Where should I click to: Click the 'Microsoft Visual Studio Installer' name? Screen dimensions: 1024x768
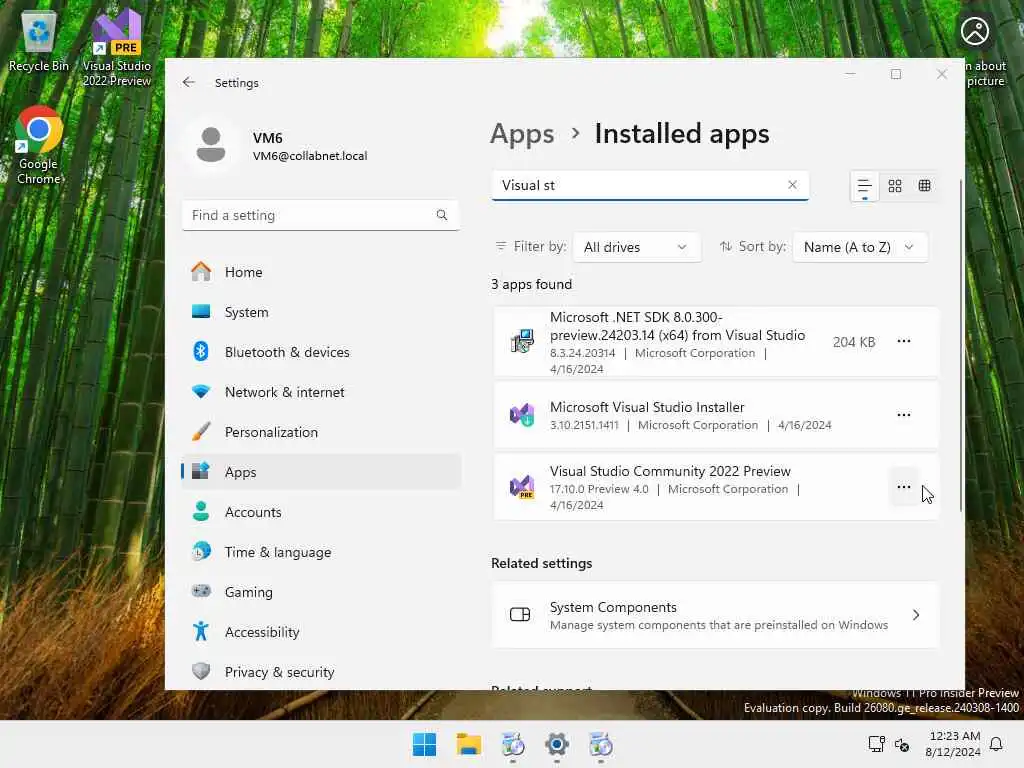(x=647, y=408)
